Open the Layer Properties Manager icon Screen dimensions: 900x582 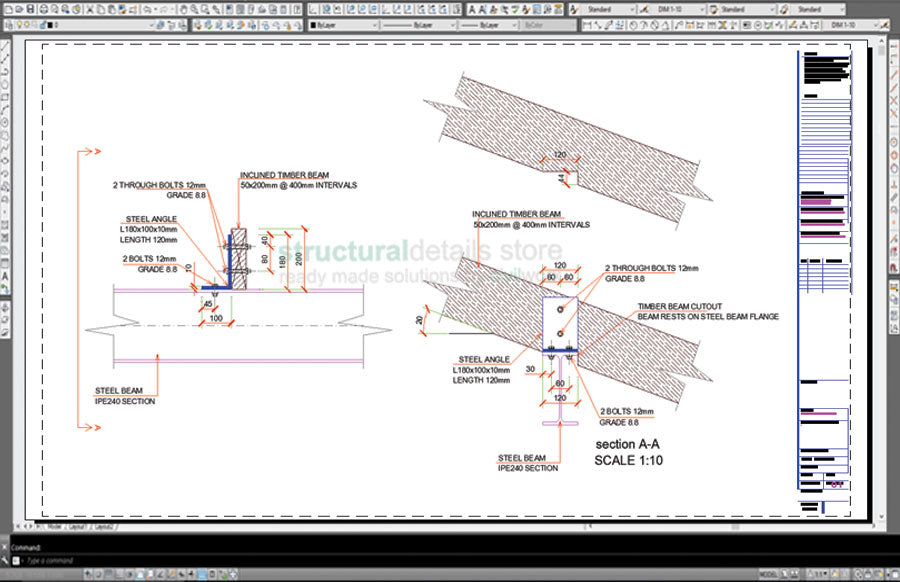[x=5, y=24]
